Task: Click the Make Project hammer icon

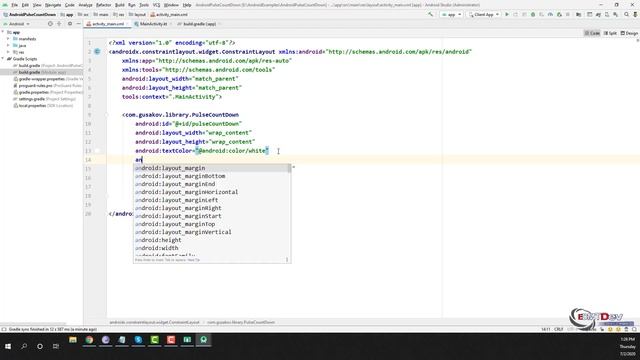Action: click(430, 15)
